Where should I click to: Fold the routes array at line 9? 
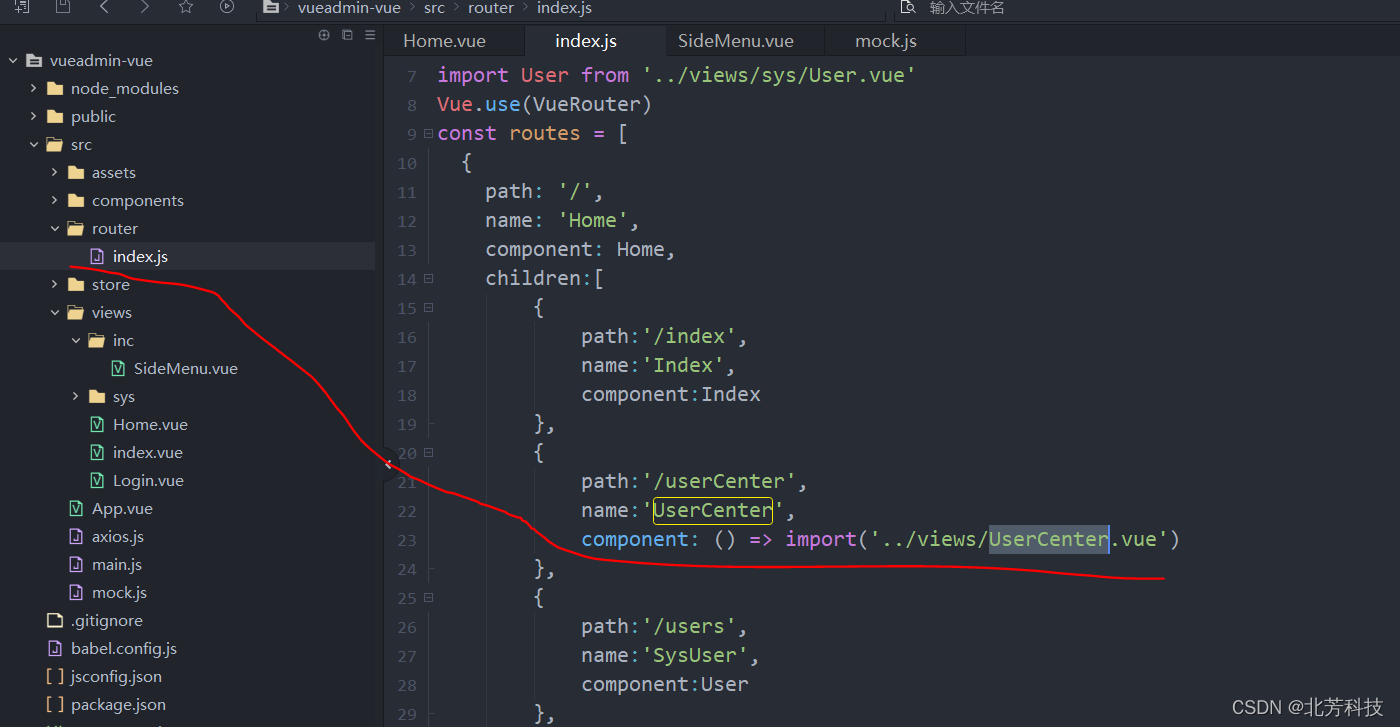coord(428,133)
